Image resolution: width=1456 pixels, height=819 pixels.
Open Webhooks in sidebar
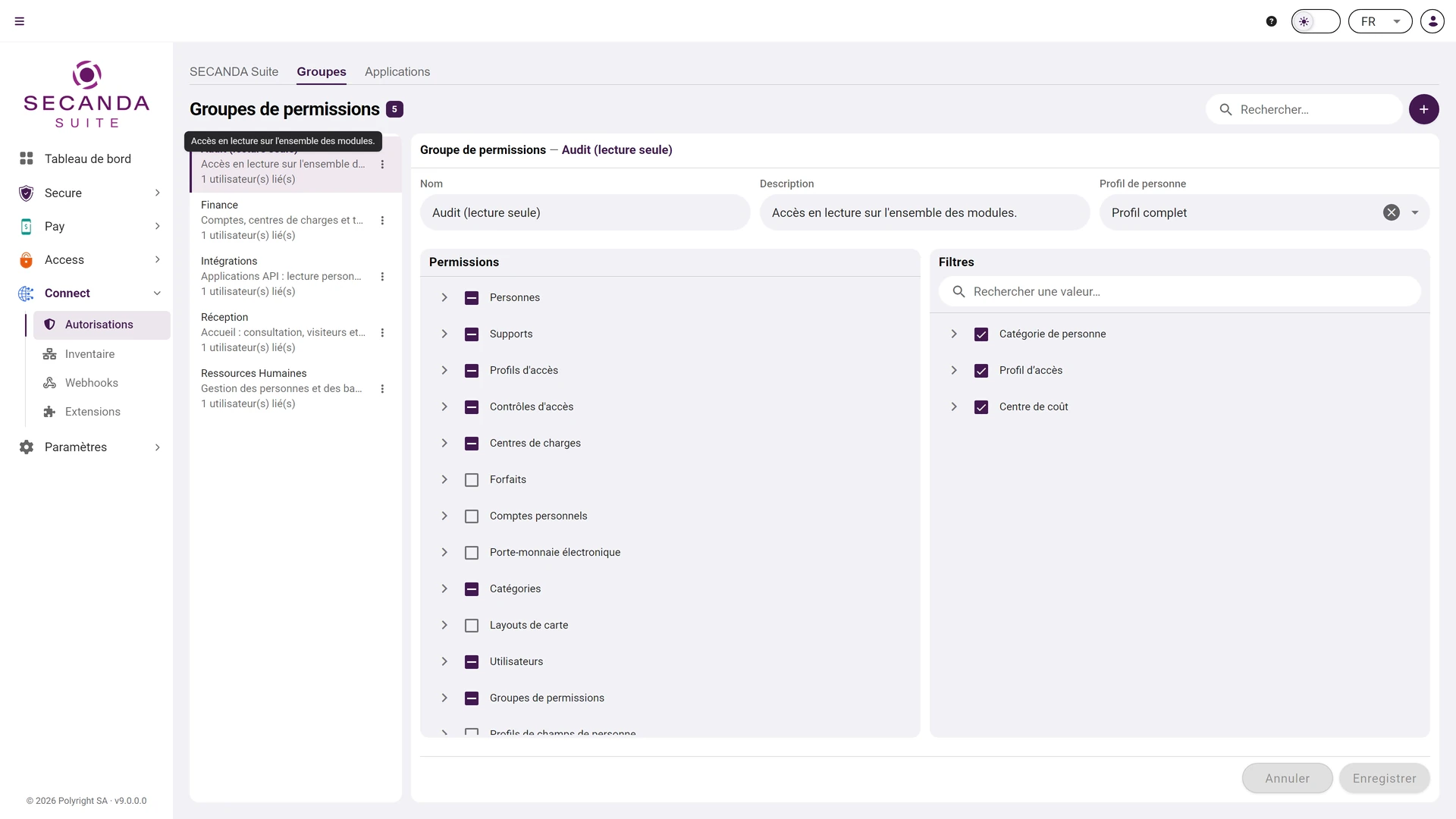click(x=91, y=383)
